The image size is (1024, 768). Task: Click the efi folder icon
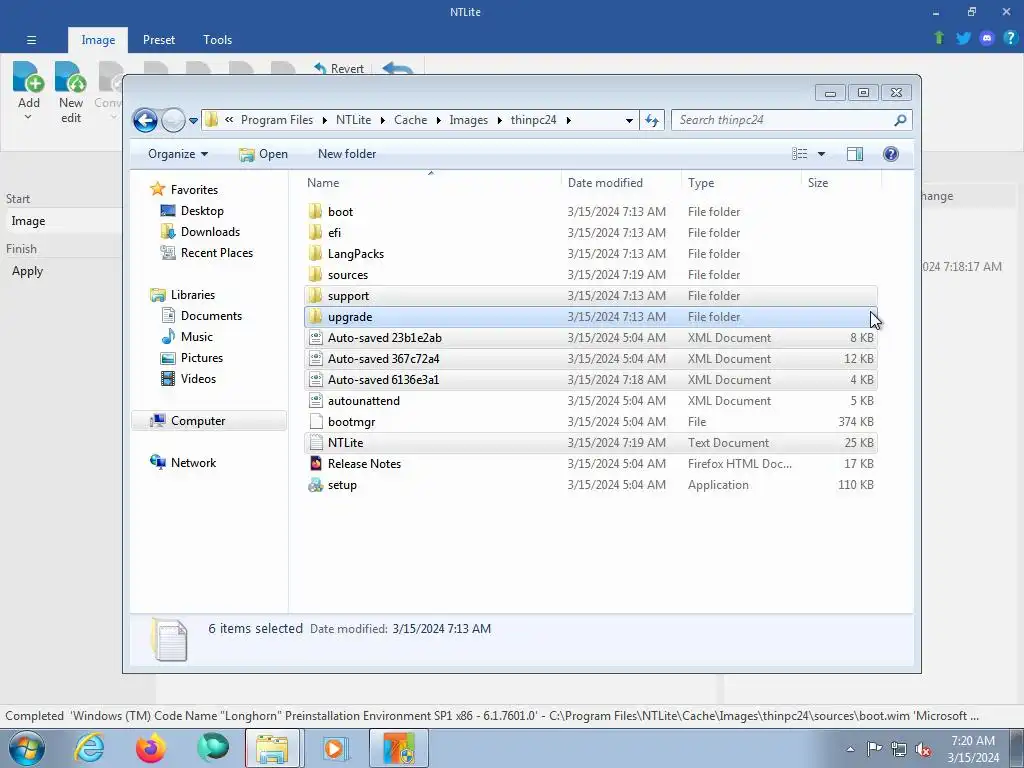(x=316, y=232)
